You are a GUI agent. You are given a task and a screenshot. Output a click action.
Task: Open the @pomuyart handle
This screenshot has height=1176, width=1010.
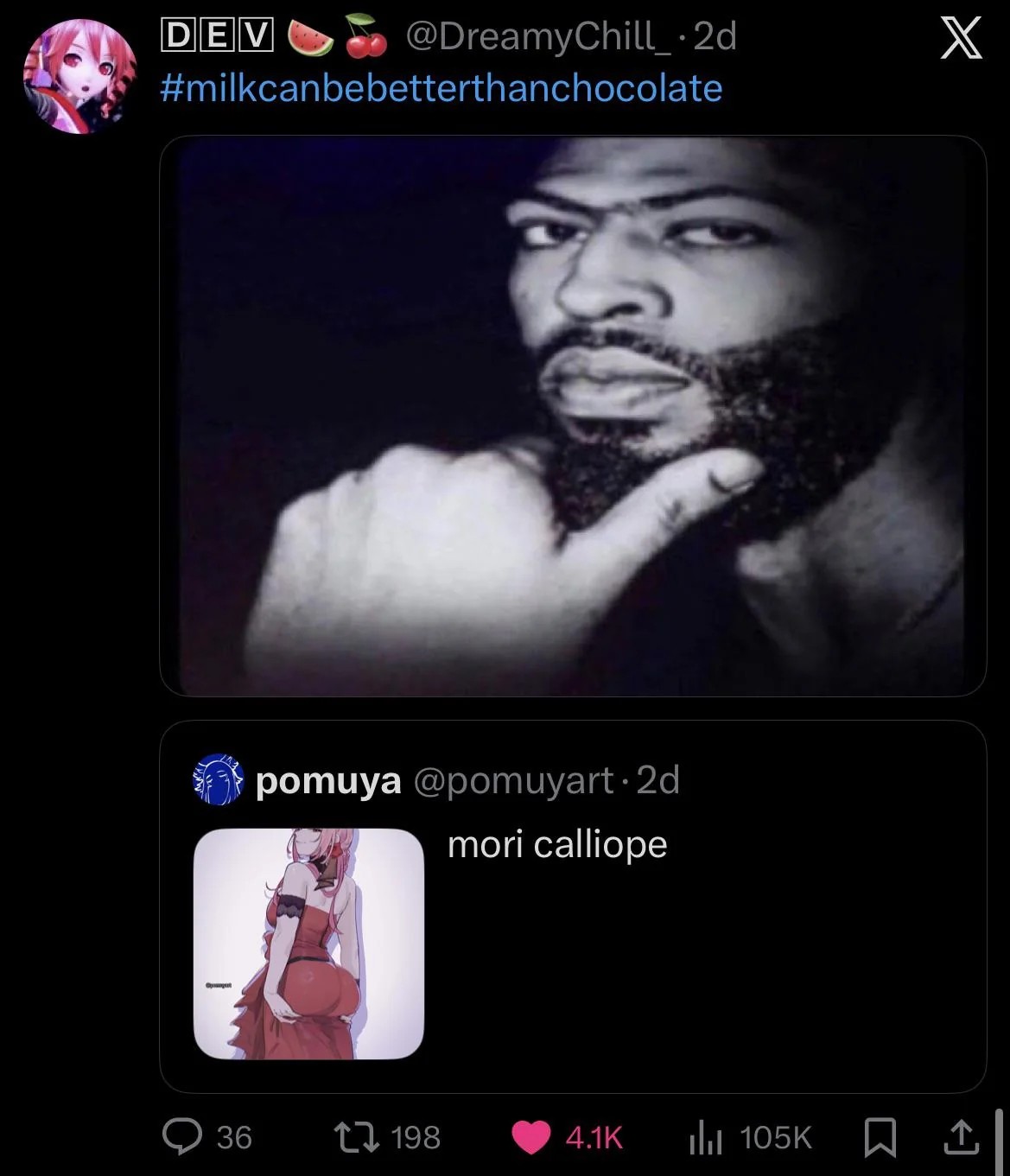click(x=514, y=780)
